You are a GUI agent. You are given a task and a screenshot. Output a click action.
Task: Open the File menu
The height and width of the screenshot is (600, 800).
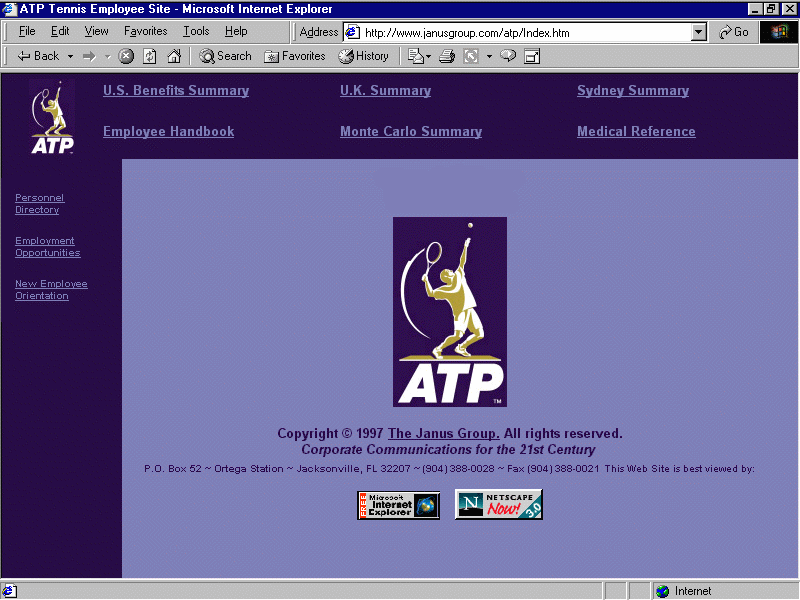point(27,32)
